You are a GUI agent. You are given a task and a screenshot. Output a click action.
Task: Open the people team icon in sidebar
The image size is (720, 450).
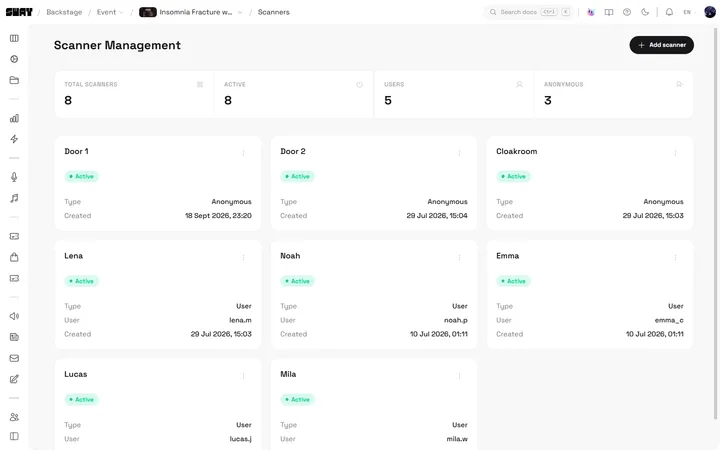tap(14, 417)
